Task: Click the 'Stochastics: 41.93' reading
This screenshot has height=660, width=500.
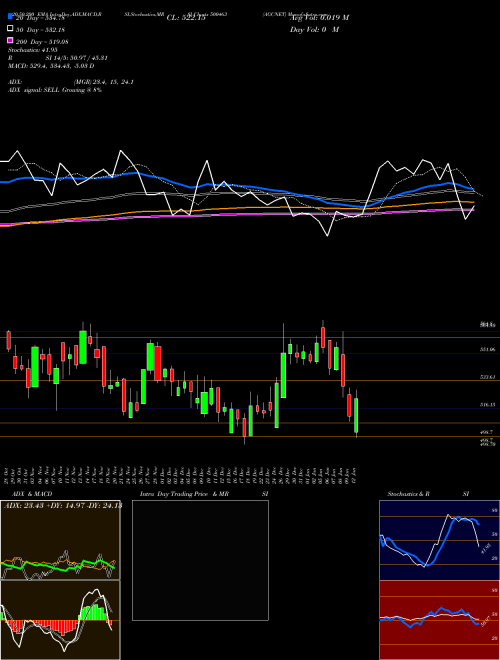Action: coord(33,50)
